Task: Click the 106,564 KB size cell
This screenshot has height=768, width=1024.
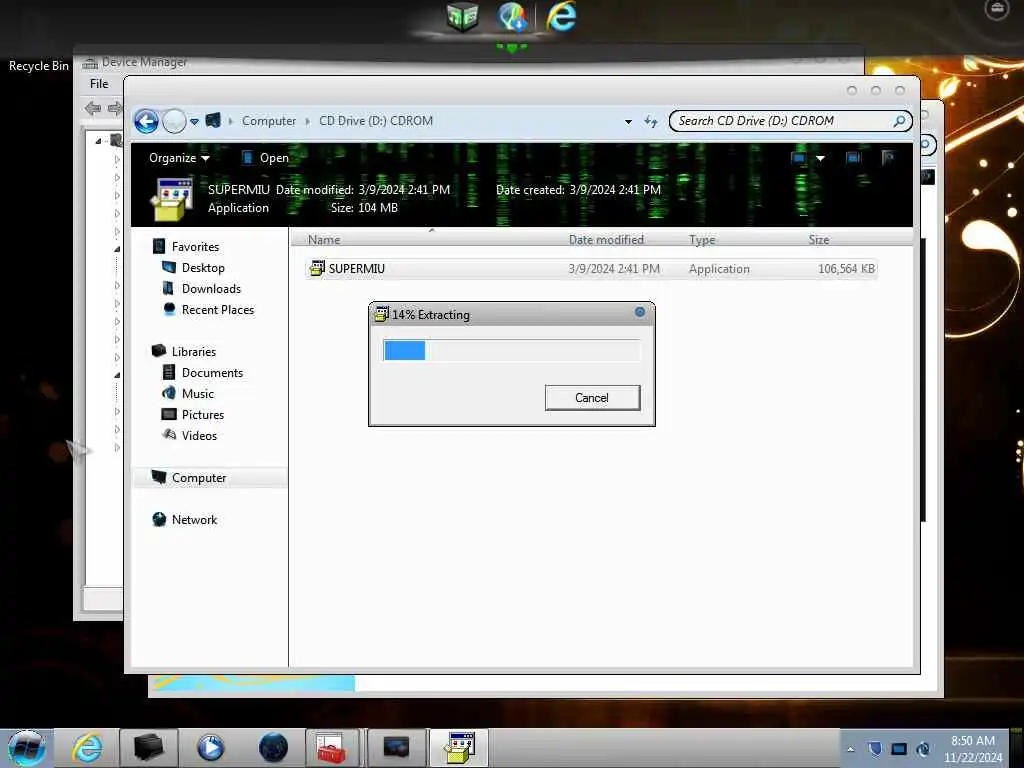Action: click(x=846, y=268)
